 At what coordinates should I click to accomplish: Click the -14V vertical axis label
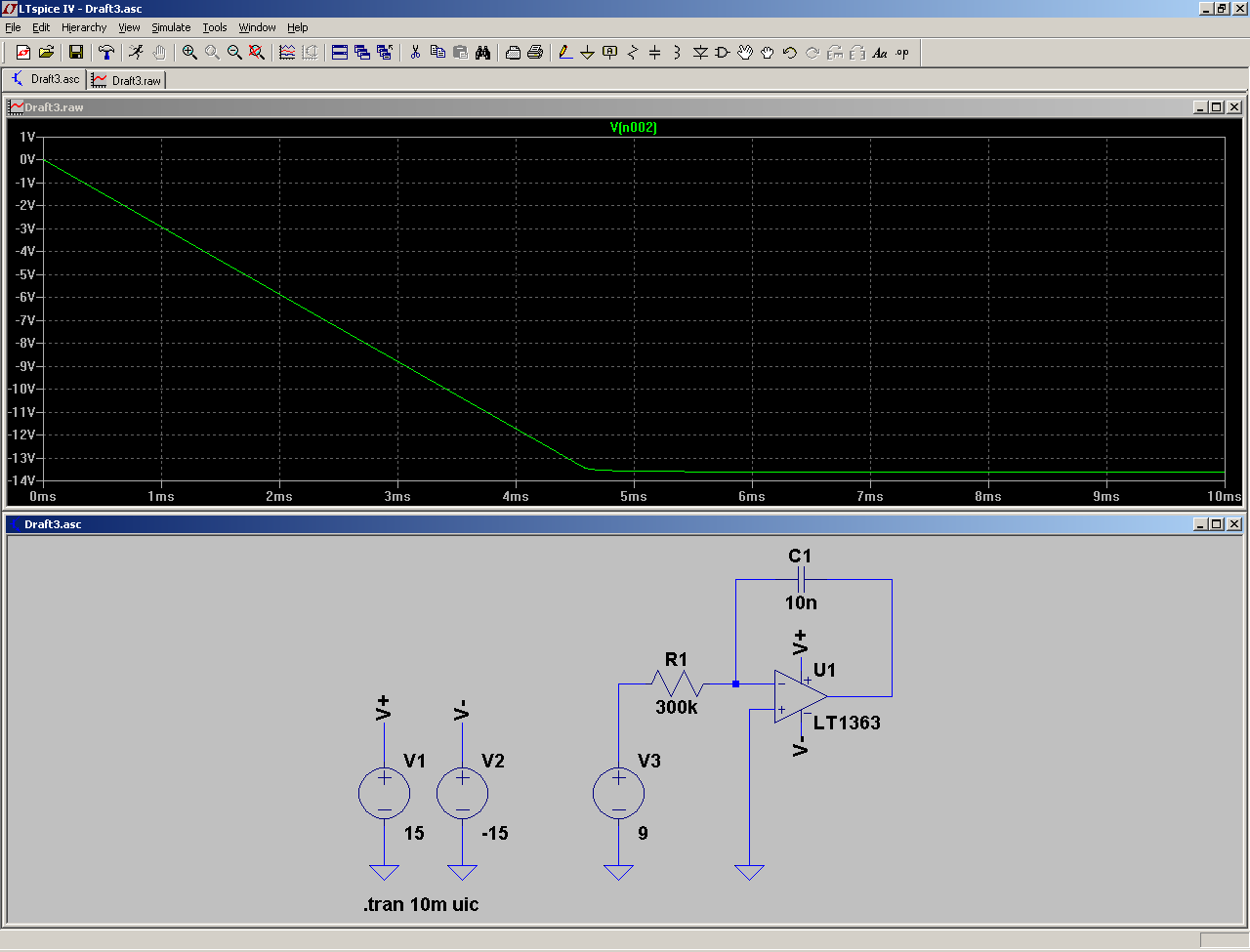tap(22, 480)
